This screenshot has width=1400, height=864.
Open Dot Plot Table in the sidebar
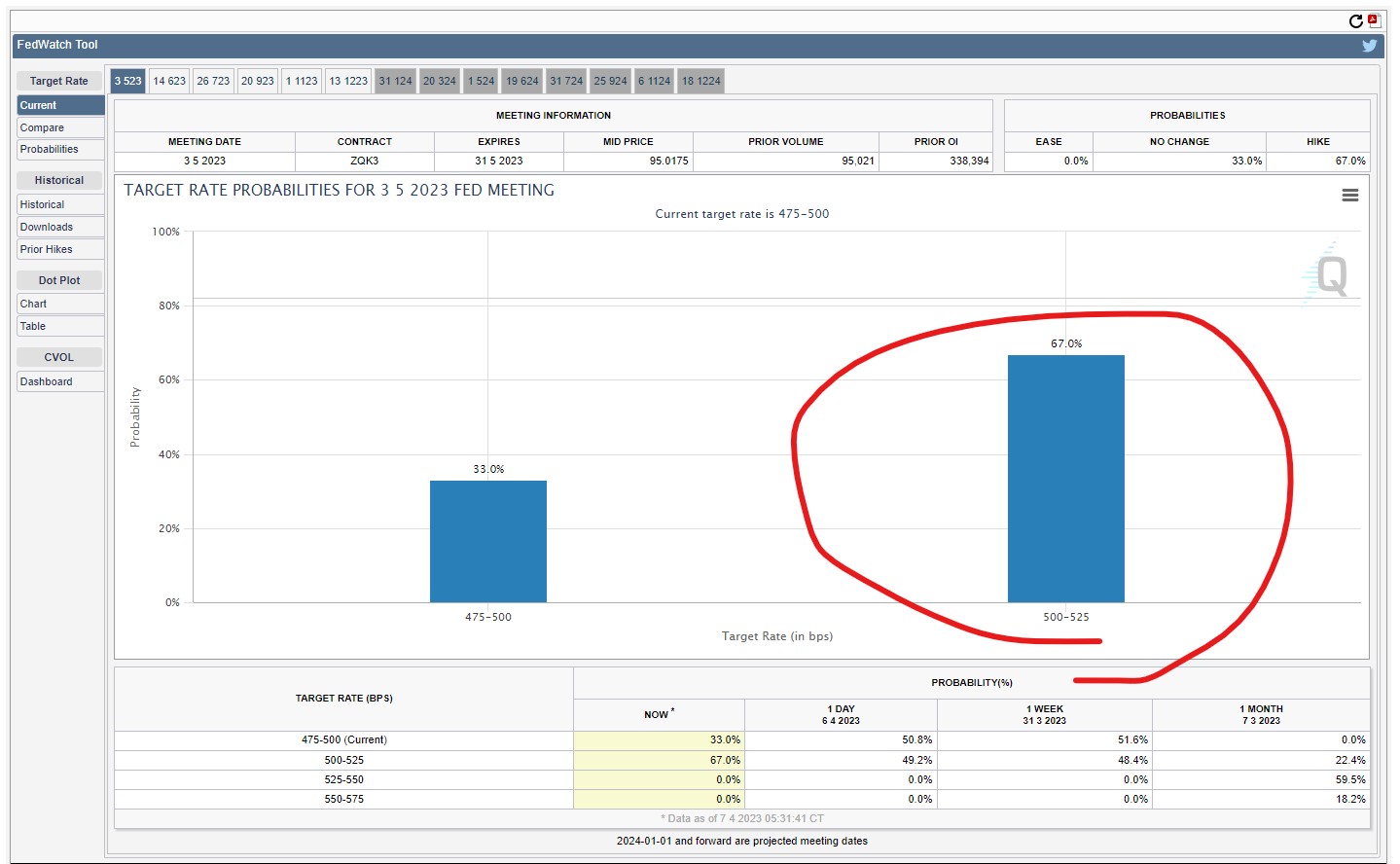[60, 326]
